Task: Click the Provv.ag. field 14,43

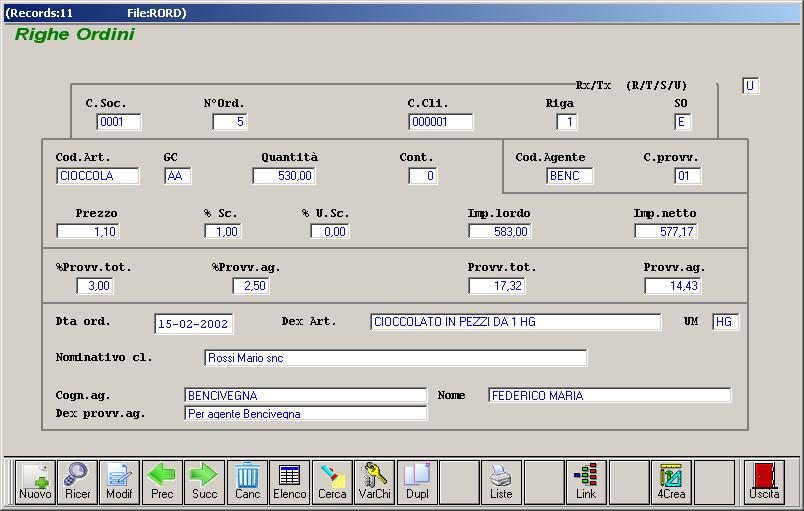Action: (x=672, y=286)
